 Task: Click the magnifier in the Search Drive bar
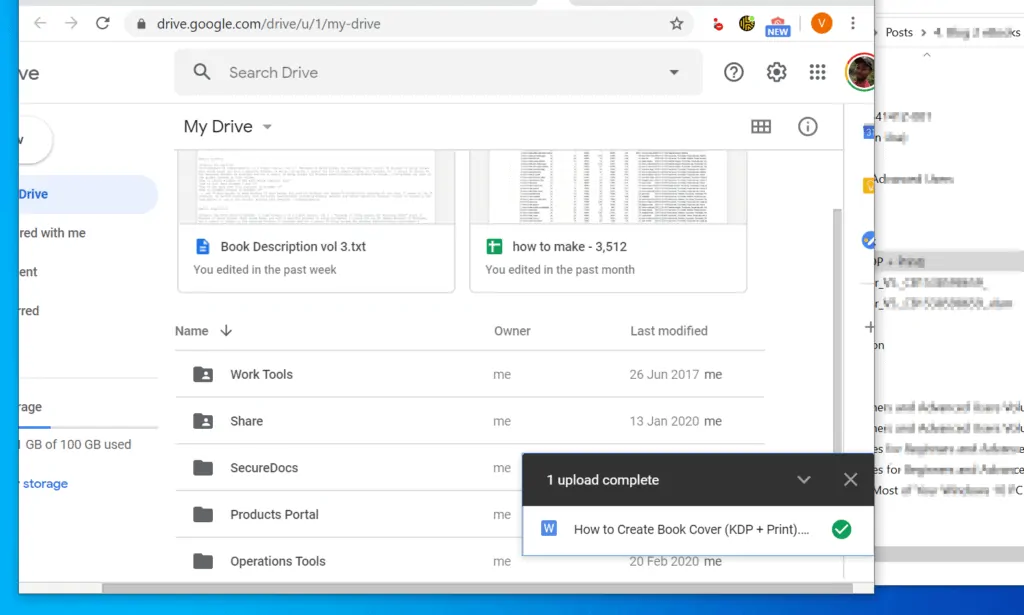pos(201,72)
